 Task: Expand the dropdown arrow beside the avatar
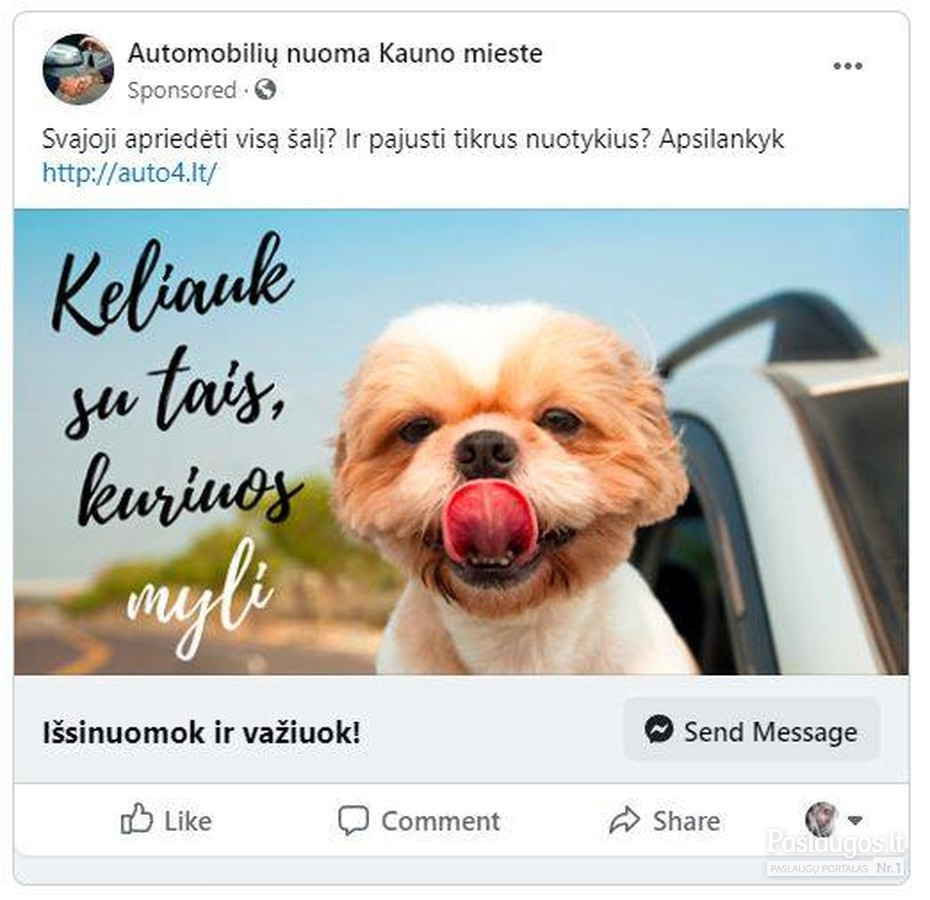[855, 821]
